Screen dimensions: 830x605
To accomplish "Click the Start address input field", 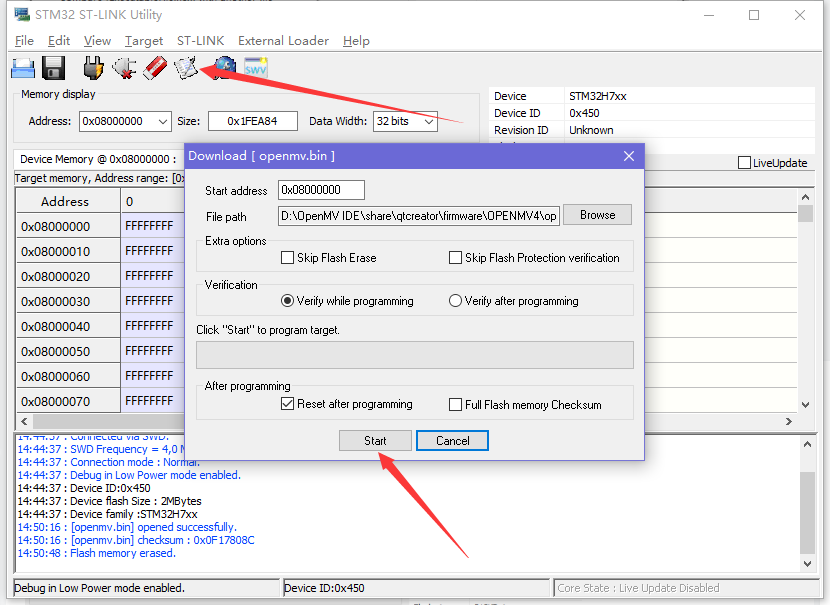I will (x=321, y=190).
